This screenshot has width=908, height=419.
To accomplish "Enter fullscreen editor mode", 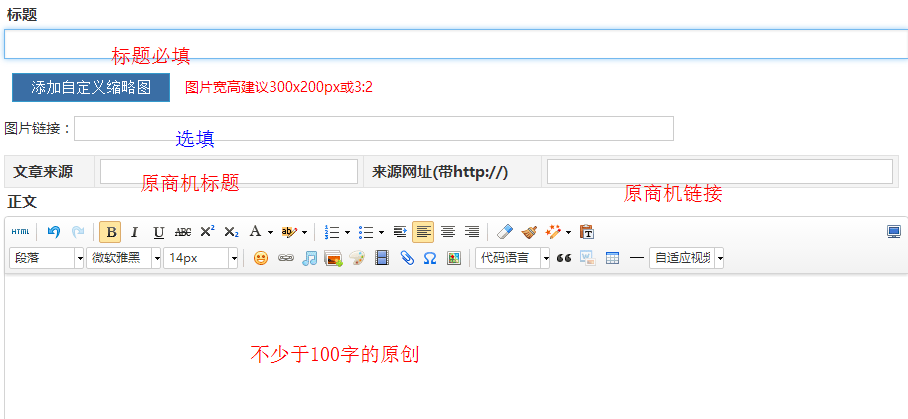I will click(x=894, y=232).
